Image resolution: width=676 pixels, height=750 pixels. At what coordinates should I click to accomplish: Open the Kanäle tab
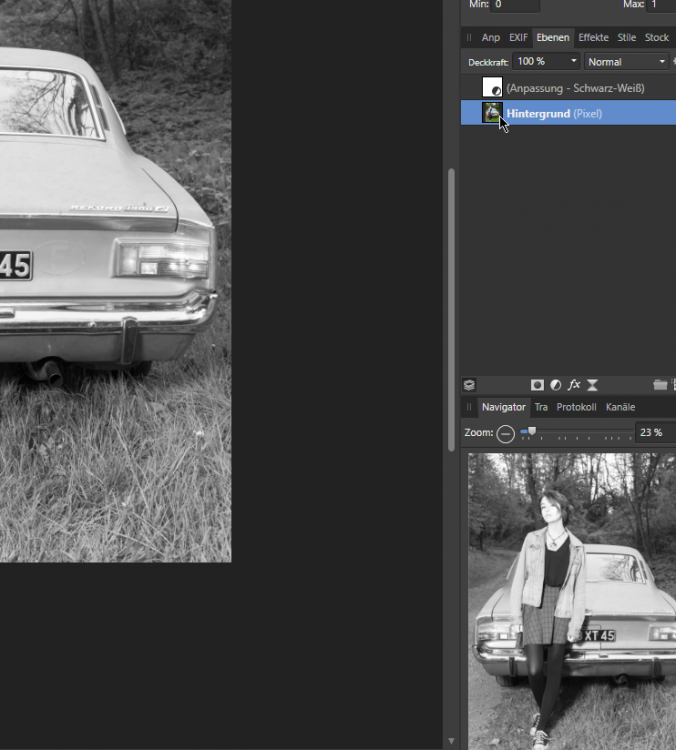(x=620, y=407)
